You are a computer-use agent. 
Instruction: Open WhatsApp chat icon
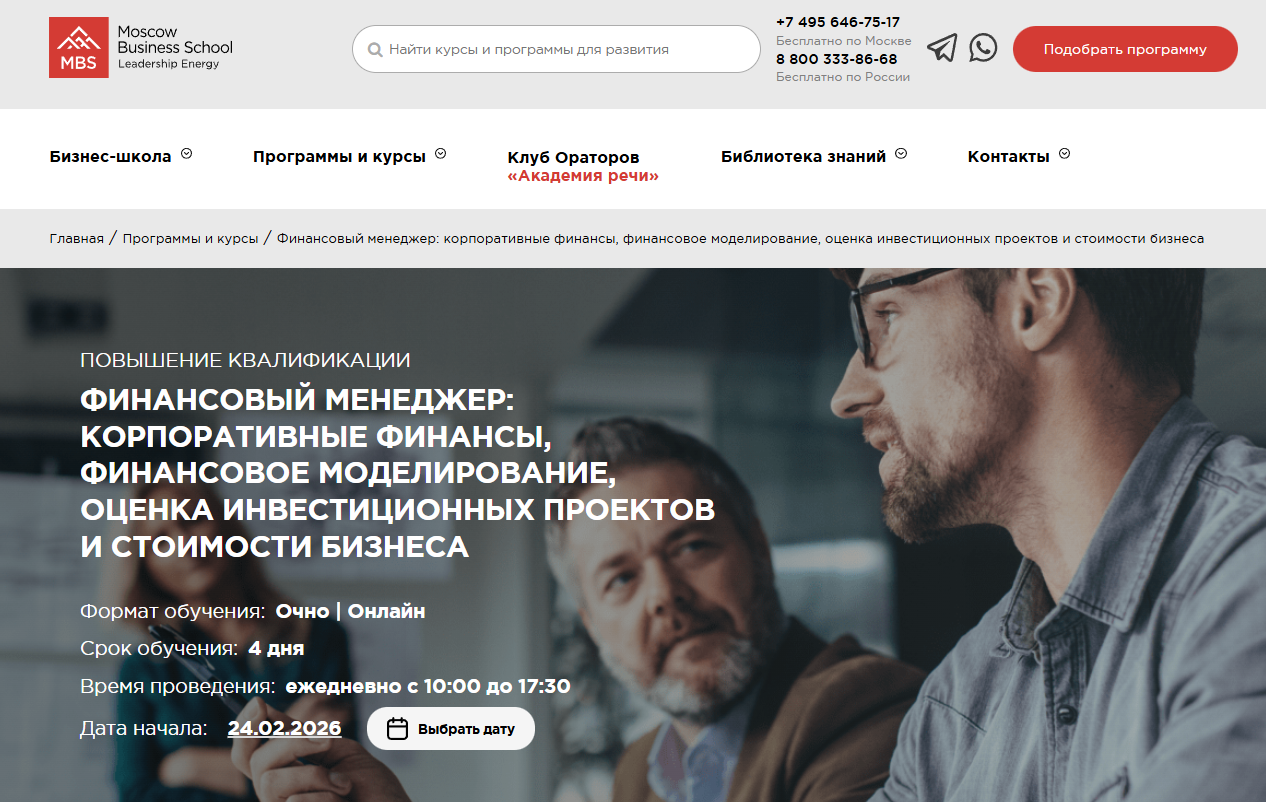[x=983, y=47]
